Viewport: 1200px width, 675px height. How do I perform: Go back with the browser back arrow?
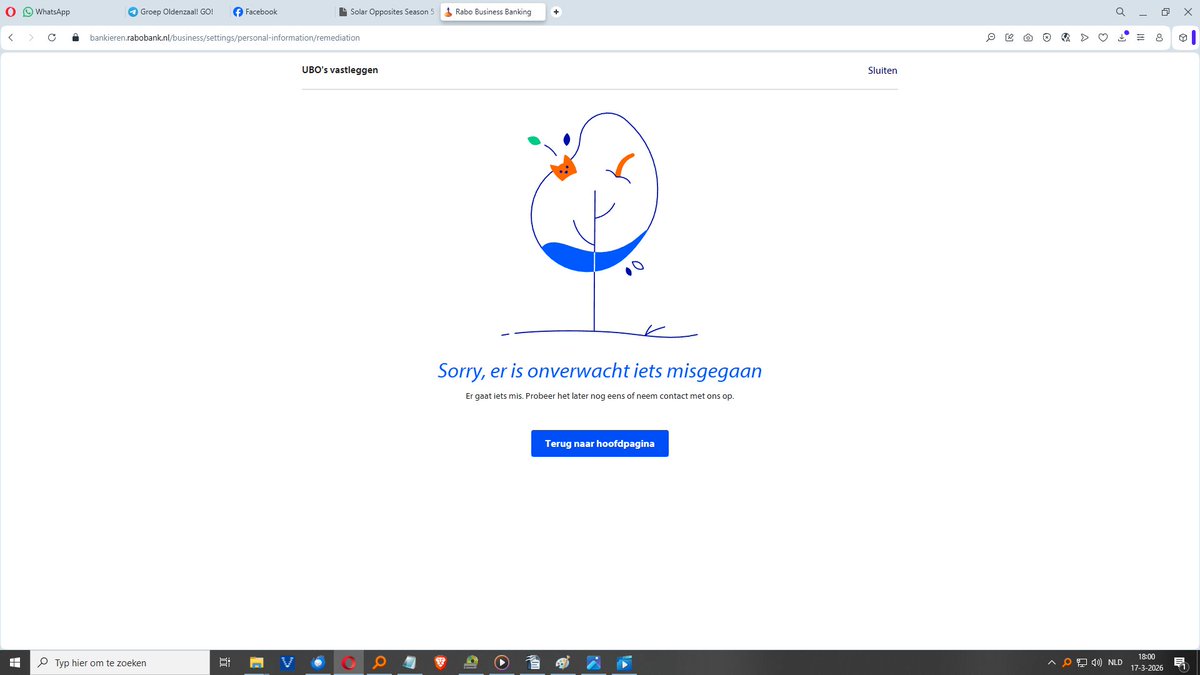coord(10,37)
